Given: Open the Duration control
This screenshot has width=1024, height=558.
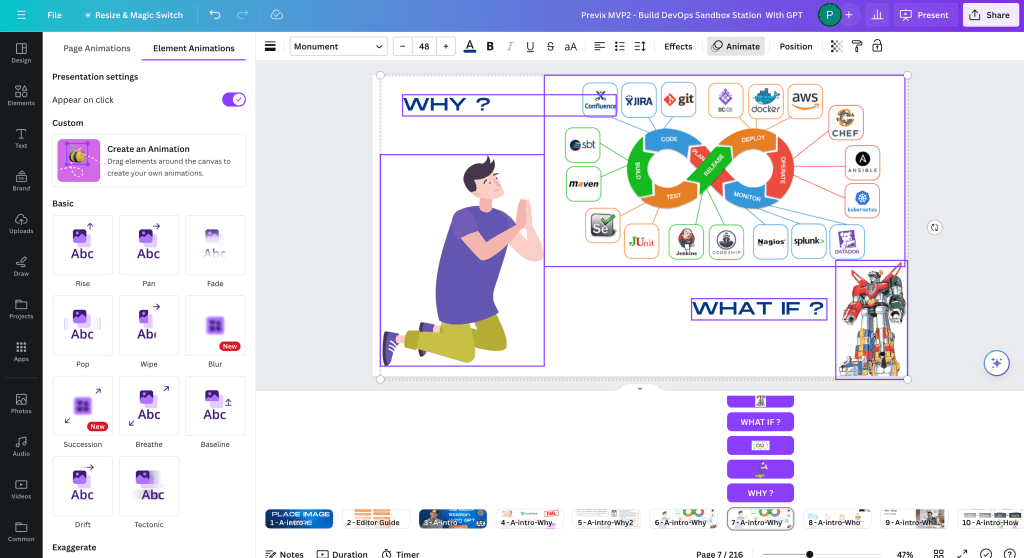Looking at the screenshot, I should 342,554.
